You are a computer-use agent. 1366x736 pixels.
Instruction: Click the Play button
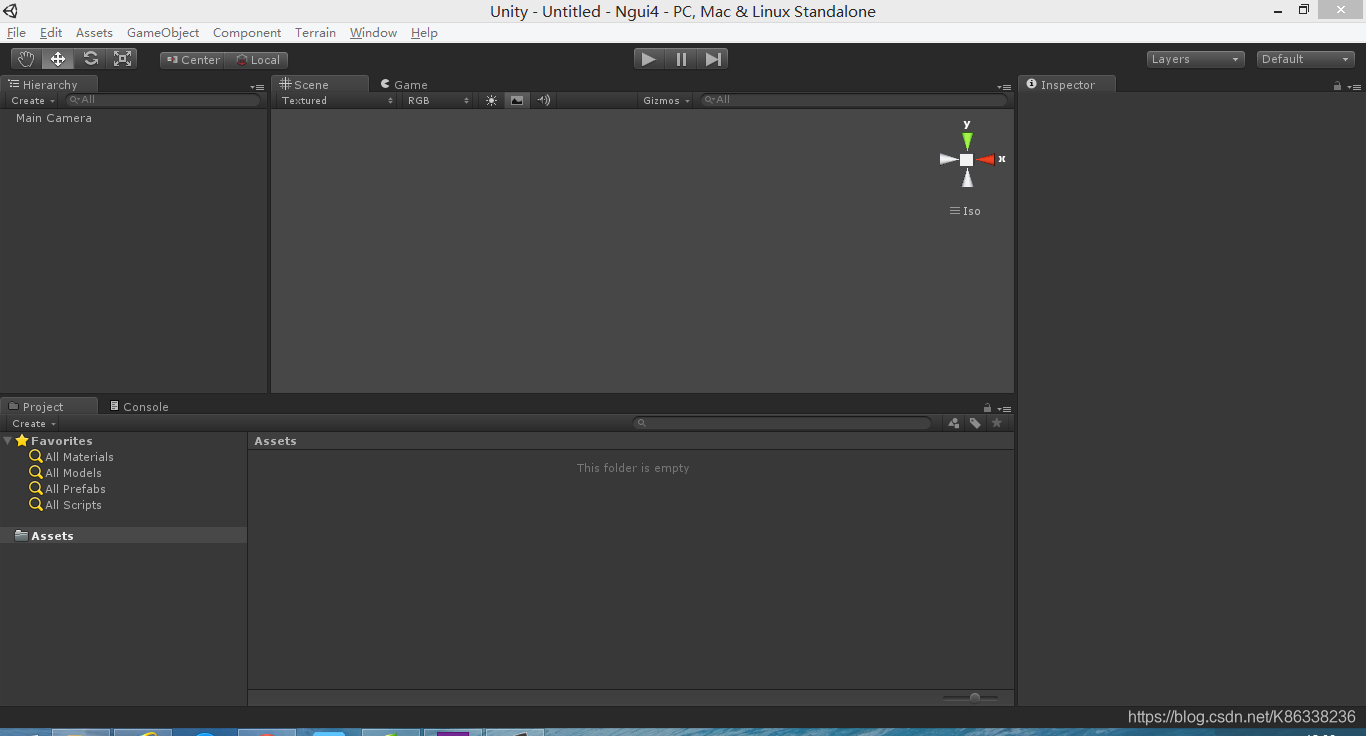[649, 59]
